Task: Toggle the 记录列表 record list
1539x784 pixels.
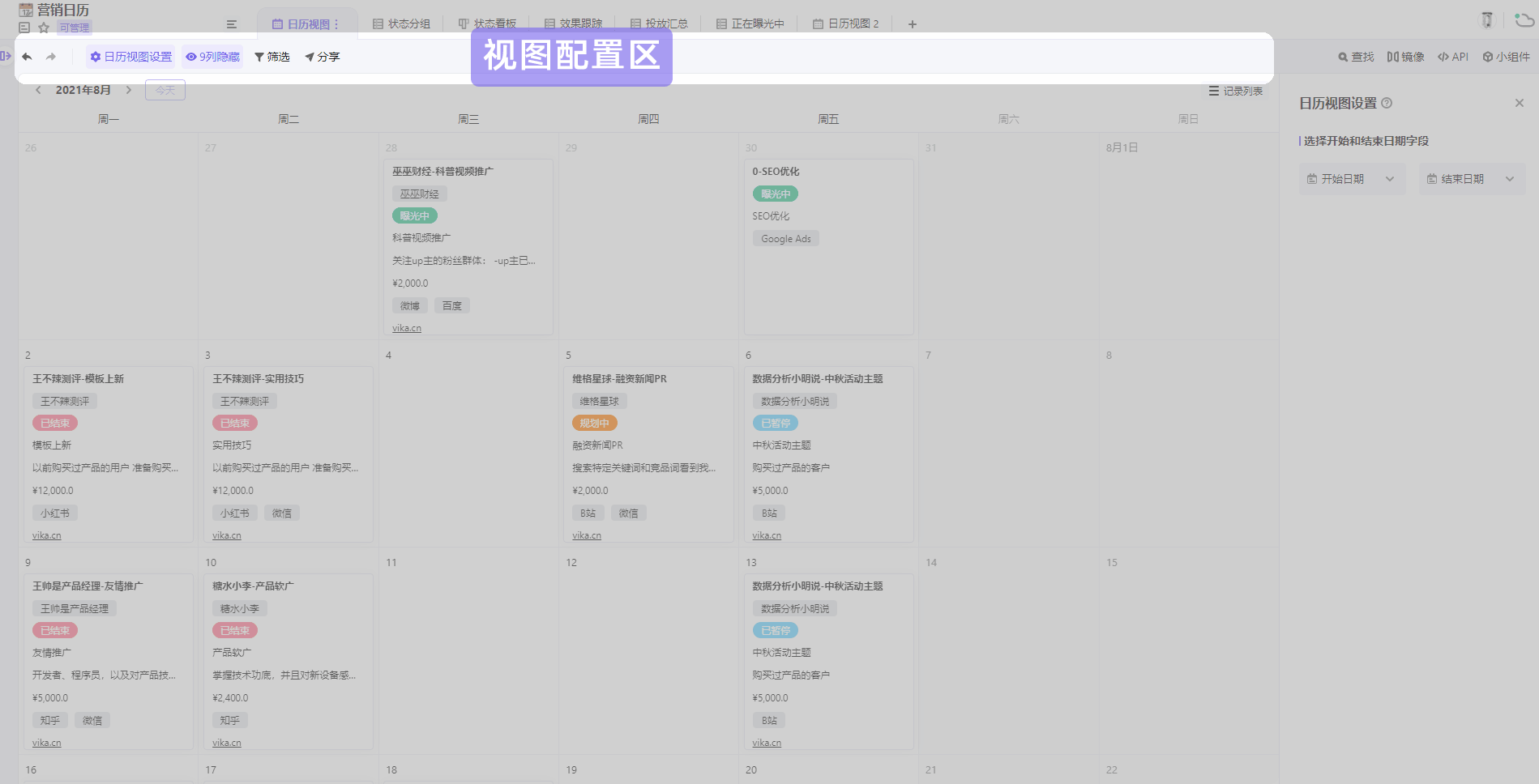Action: coord(1236,91)
